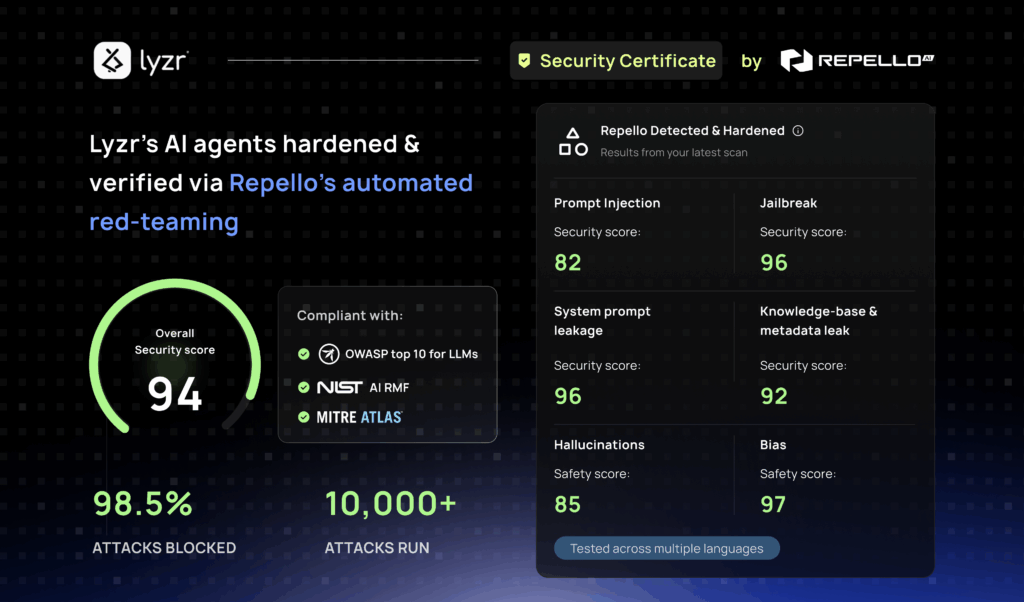This screenshot has width=1024, height=602.
Task: Click the Tested across multiple languages pill
Action: coord(666,548)
